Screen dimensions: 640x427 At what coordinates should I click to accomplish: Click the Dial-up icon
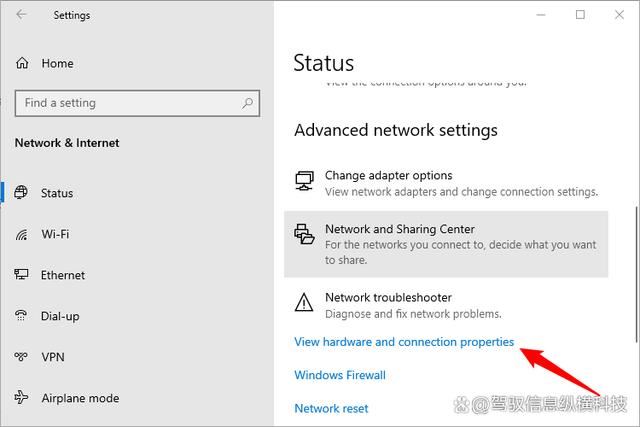[x=22, y=316]
